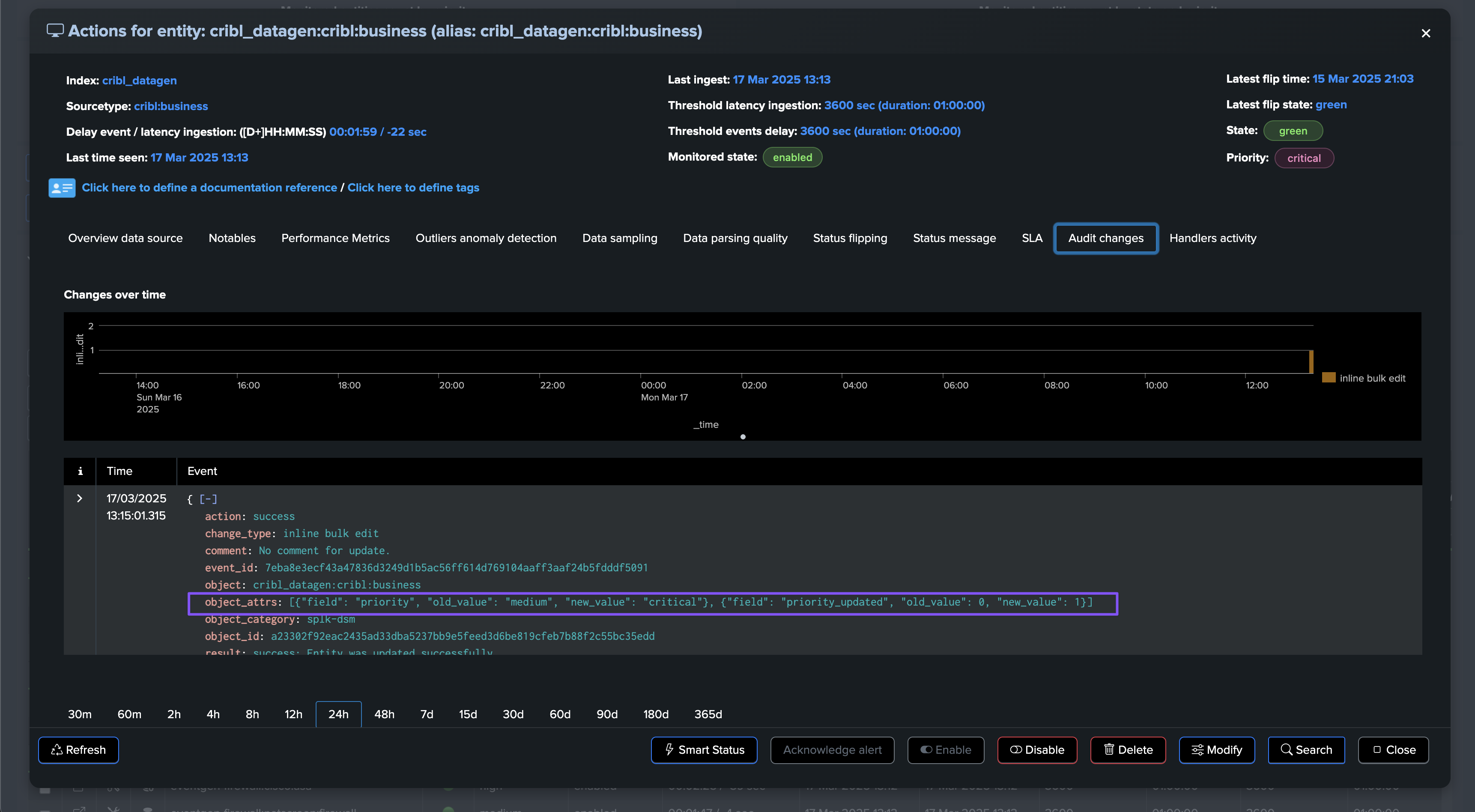This screenshot has width=1475, height=812.
Task: Click the define documentation reference link
Action: coord(209,188)
